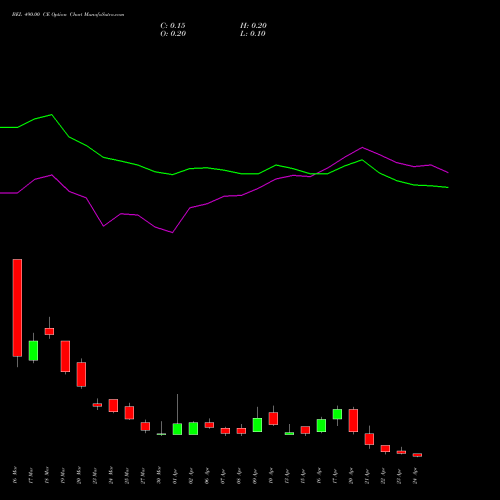Click the last red candle for 24 Apr
Viewport: 500px width, 500px height.
[417, 455]
